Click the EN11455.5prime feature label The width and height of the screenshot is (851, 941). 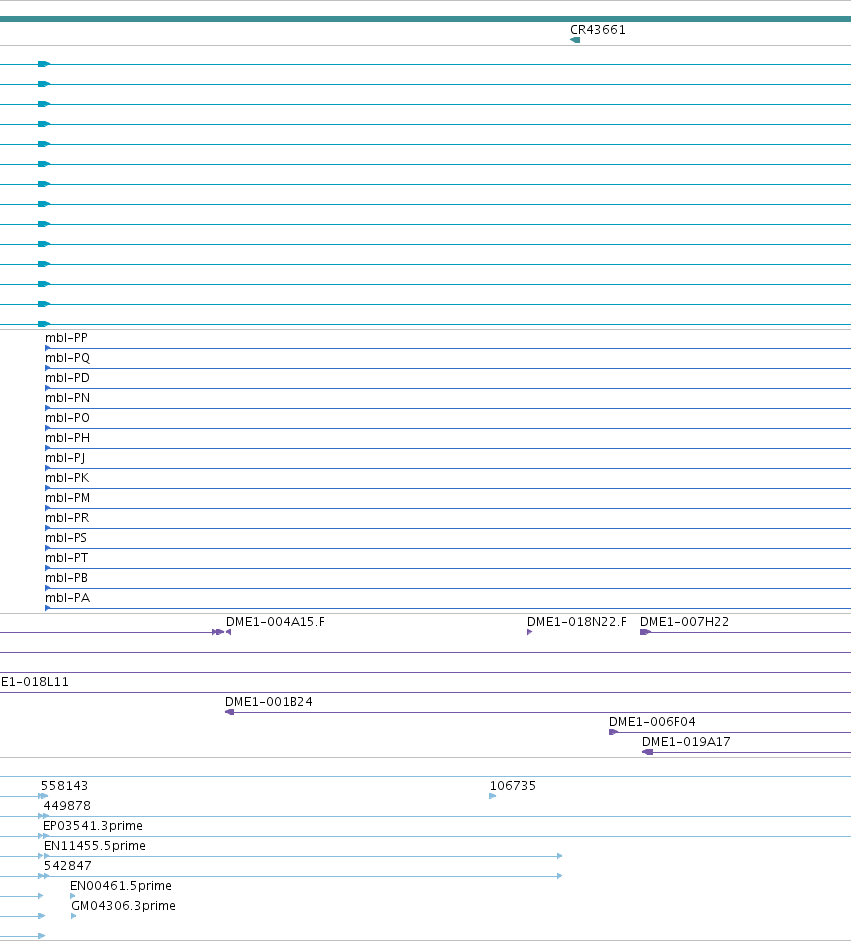point(95,846)
